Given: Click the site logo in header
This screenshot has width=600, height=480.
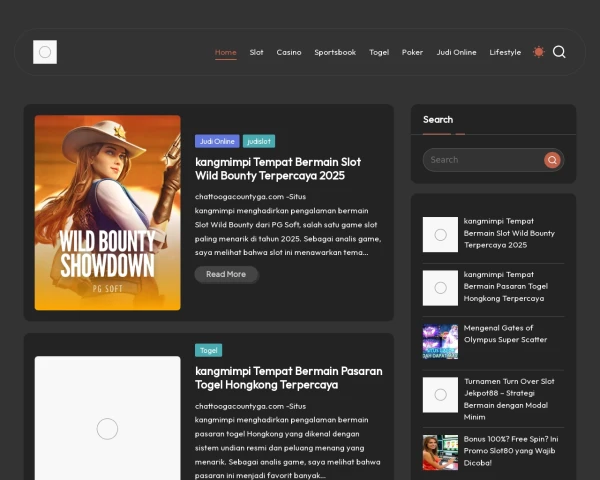Looking at the screenshot, I should coord(45,52).
